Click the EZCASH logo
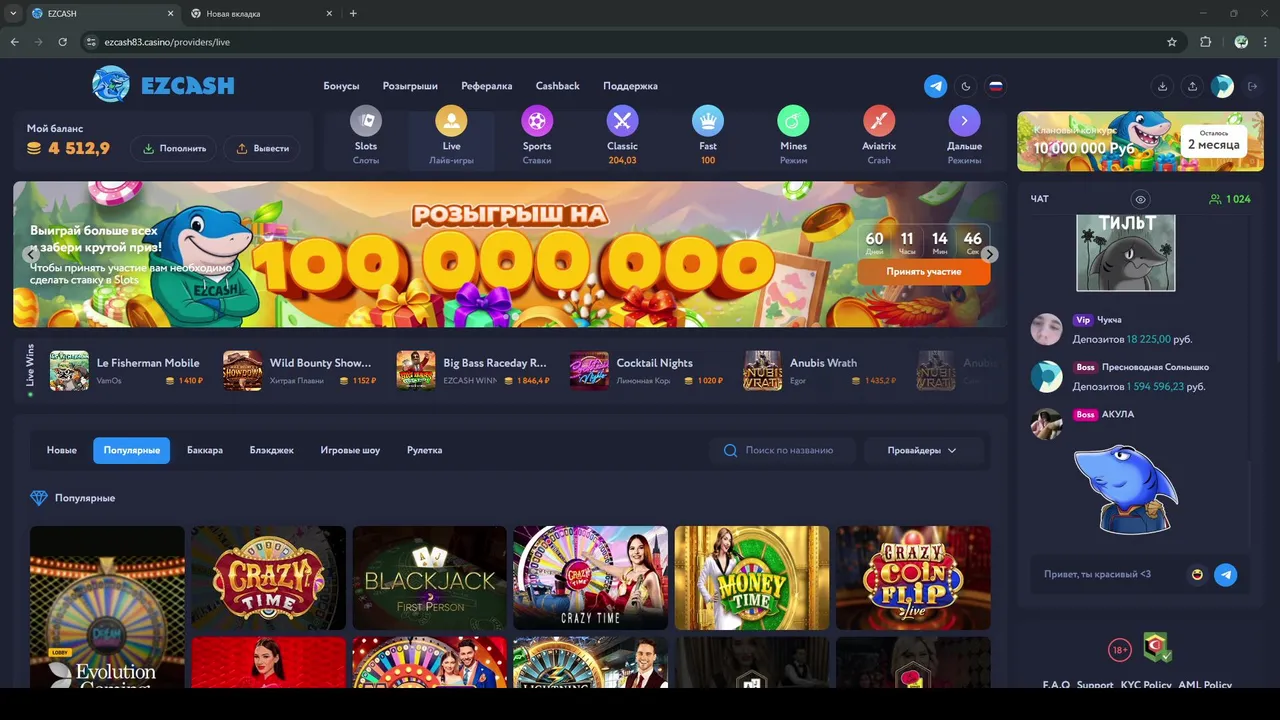 tap(163, 85)
